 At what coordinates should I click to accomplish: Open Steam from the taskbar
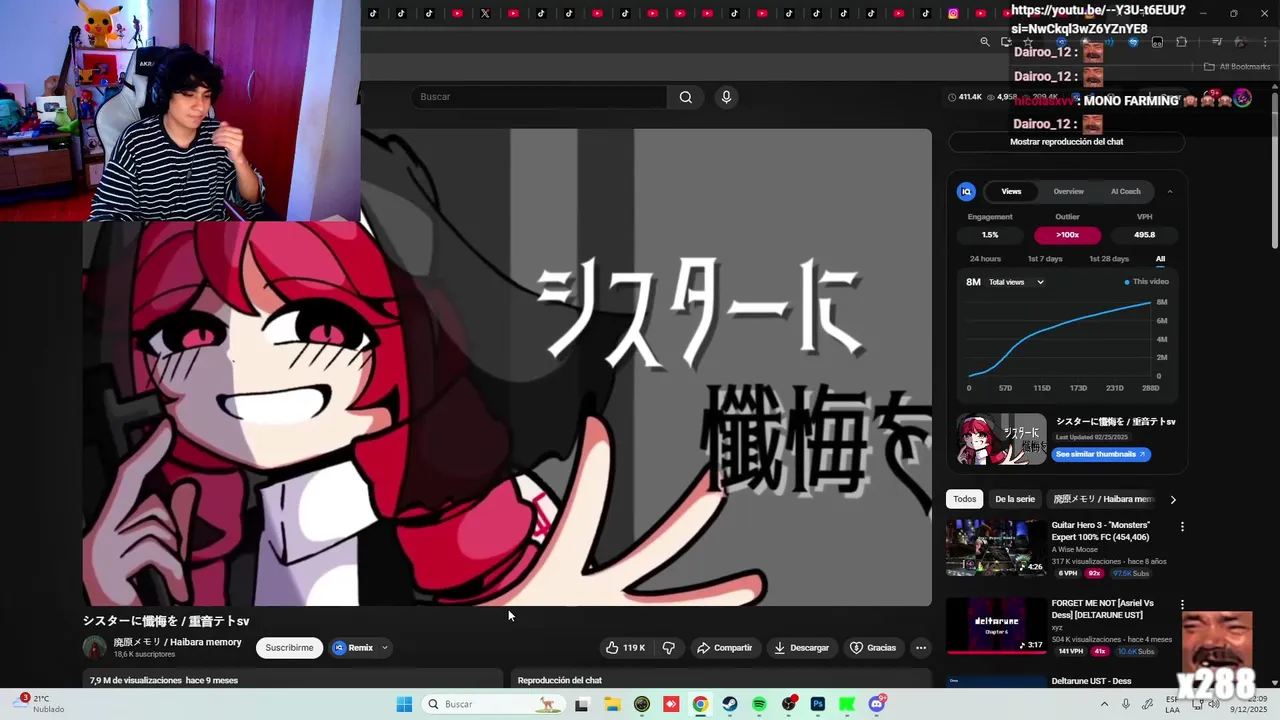tap(730, 704)
